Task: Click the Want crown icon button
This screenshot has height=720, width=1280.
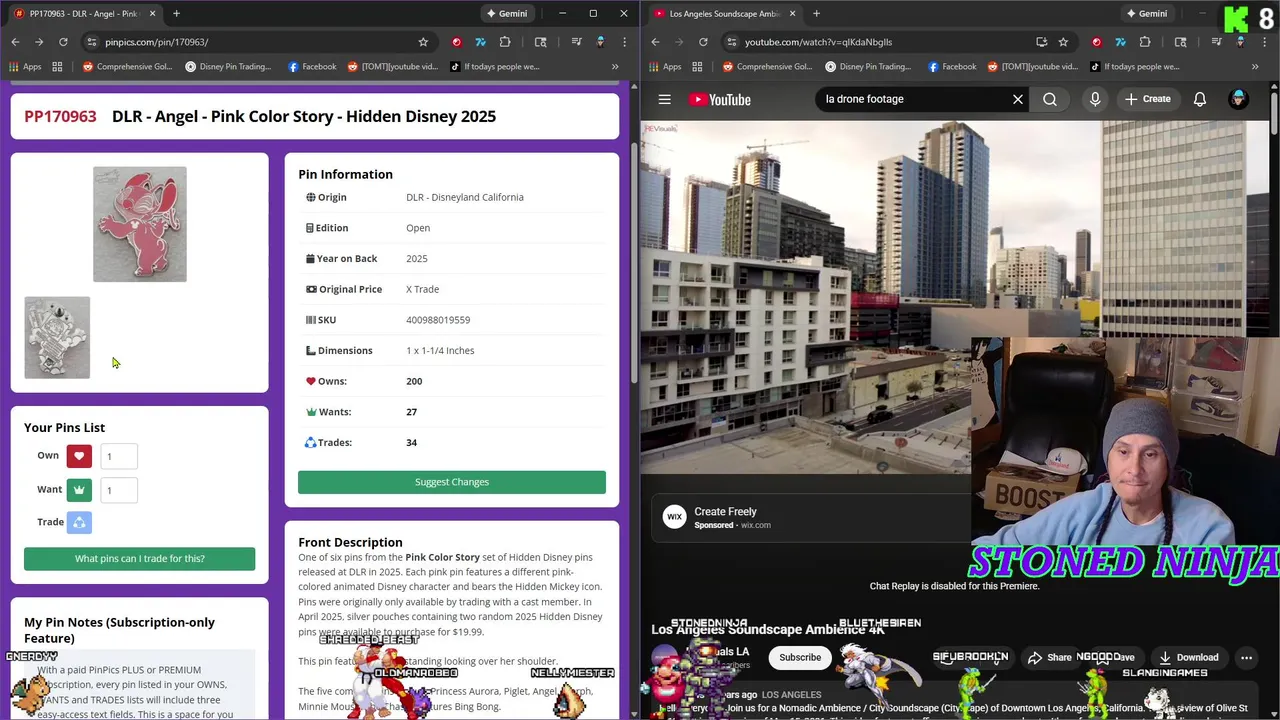Action: point(79,490)
